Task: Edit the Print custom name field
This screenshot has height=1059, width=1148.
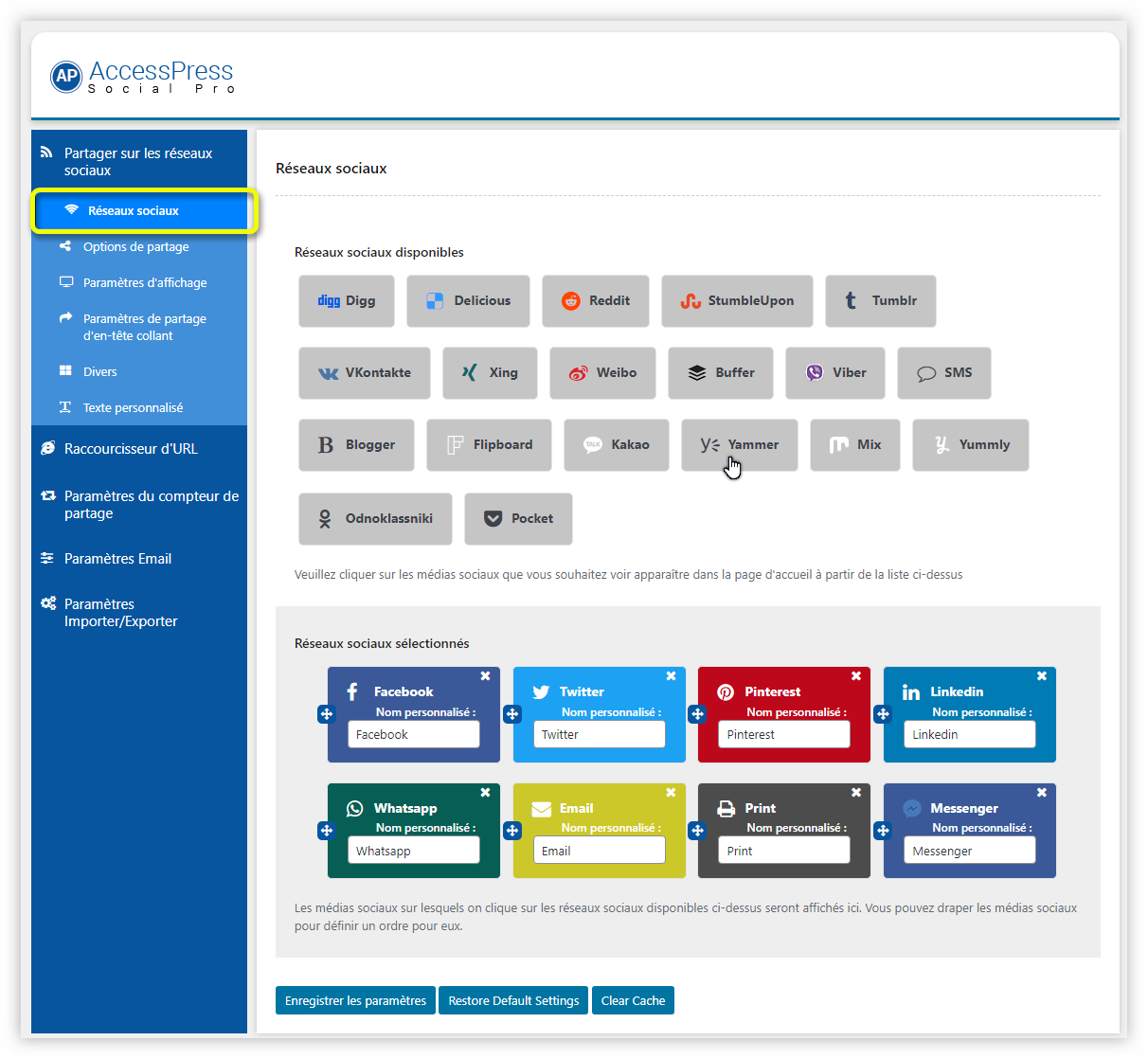Action: click(784, 851)
